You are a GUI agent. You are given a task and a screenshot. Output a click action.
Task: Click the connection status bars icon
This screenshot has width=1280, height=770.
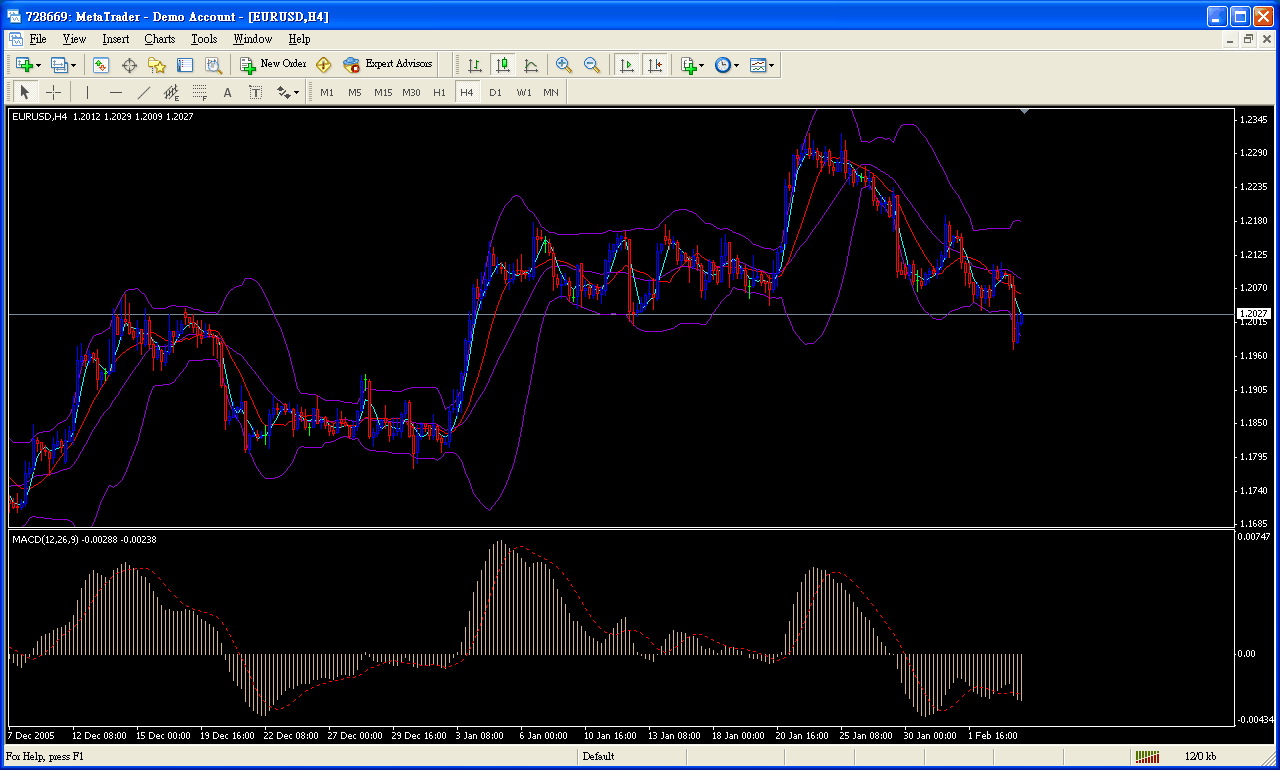pos(1147,756)
